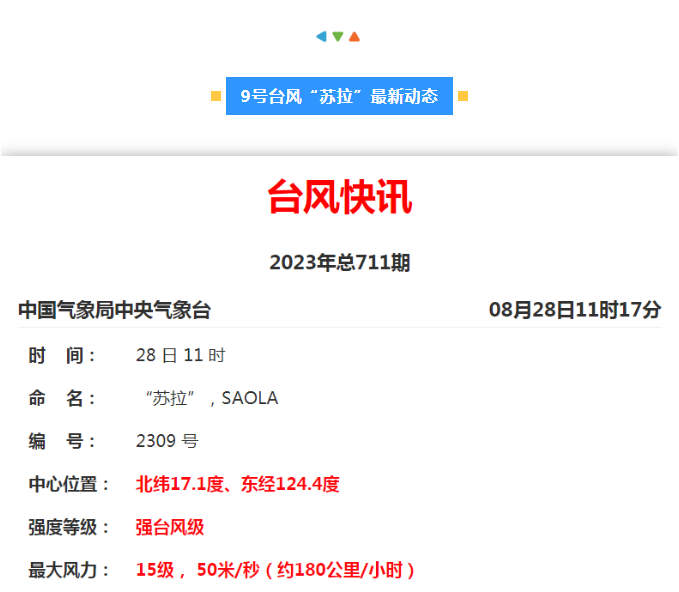Click the 2023年总711期 issue number
This screenshot has width=679, height=592.
point(339,263)
